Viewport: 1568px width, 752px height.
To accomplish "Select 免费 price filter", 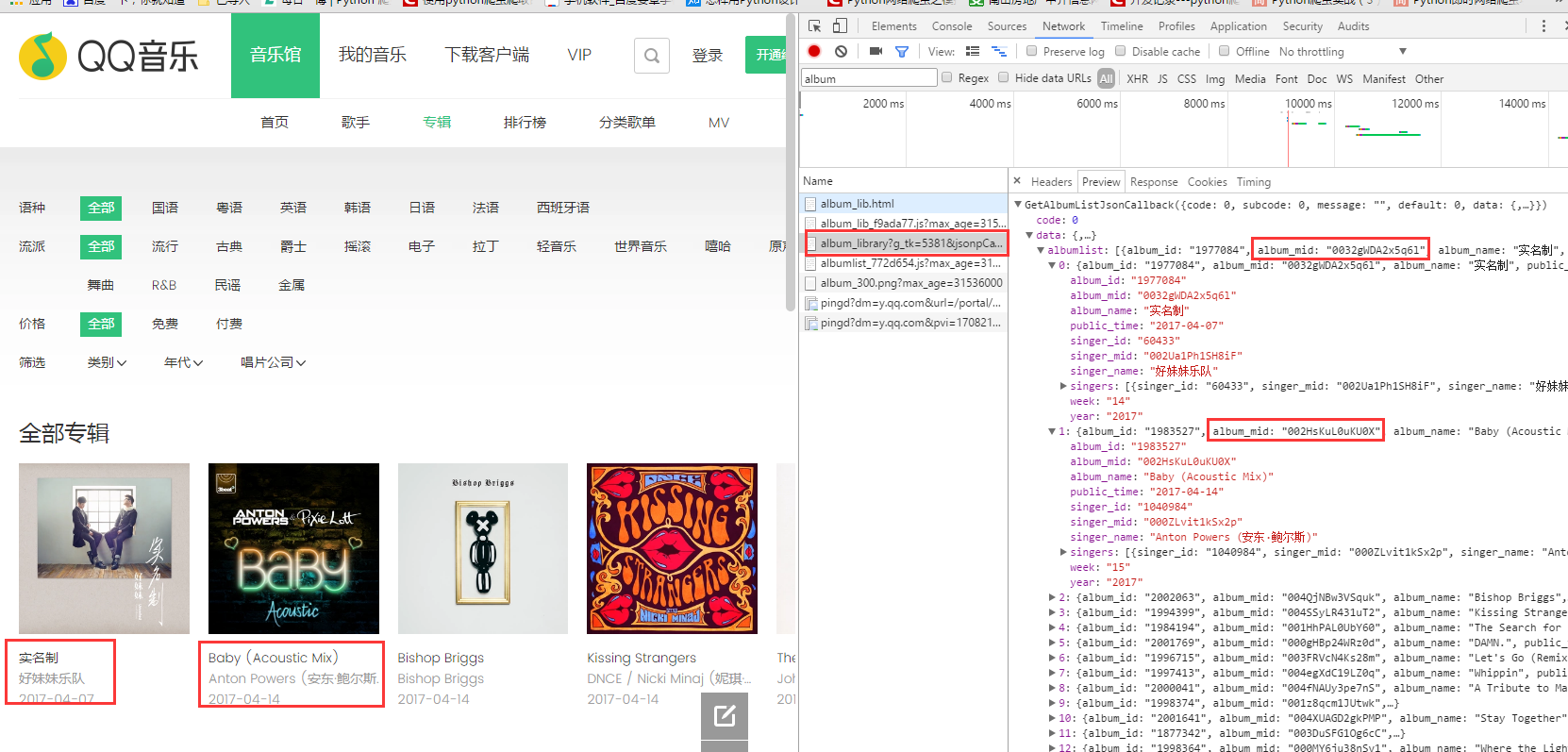I will point(165,324).
